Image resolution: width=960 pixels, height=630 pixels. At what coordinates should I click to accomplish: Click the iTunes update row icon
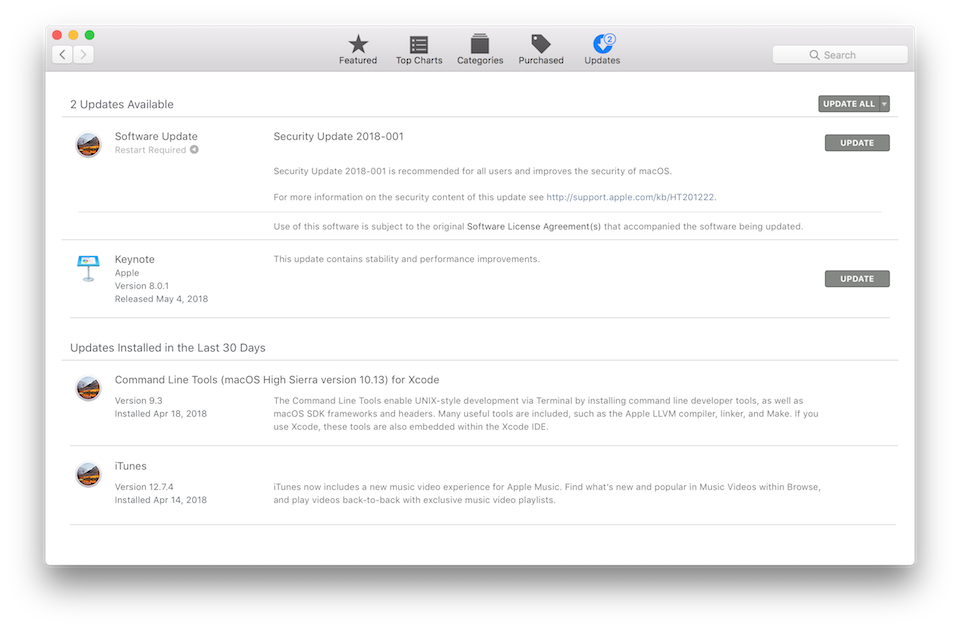[88, 474]
